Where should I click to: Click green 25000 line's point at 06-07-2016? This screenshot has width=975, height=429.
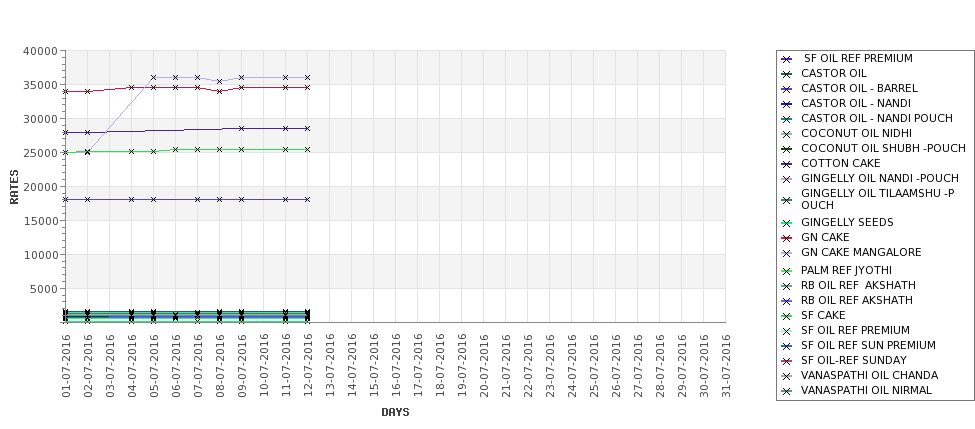[x=175, y=150]
